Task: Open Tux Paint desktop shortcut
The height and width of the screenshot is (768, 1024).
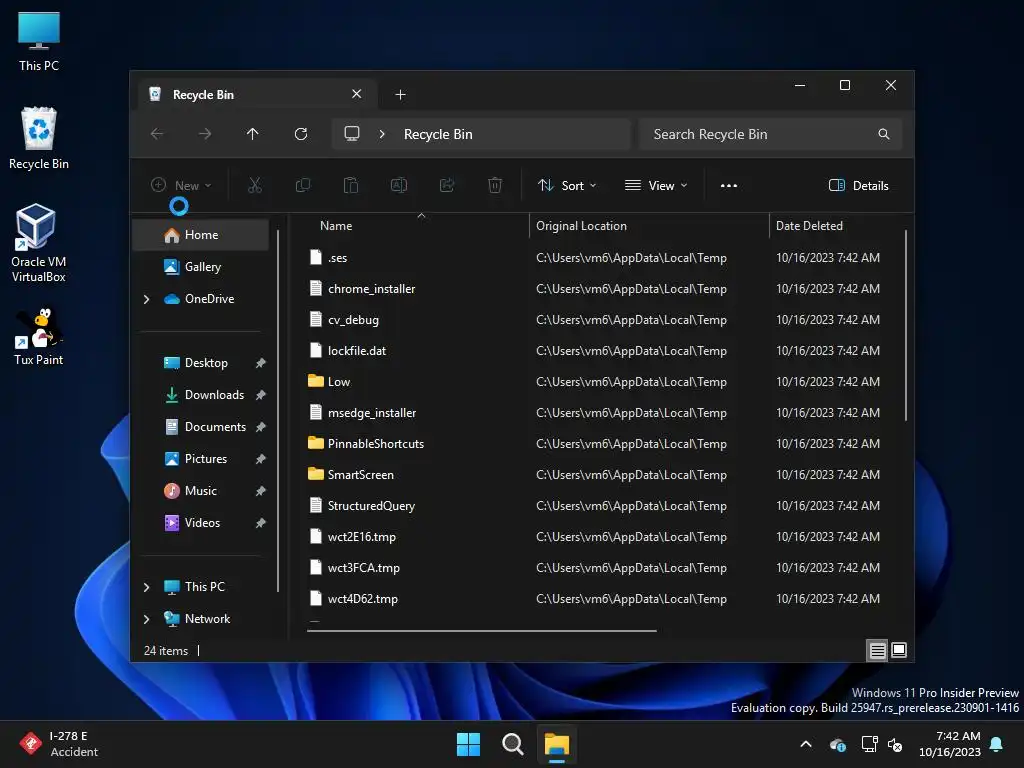Action: [39, 337]
